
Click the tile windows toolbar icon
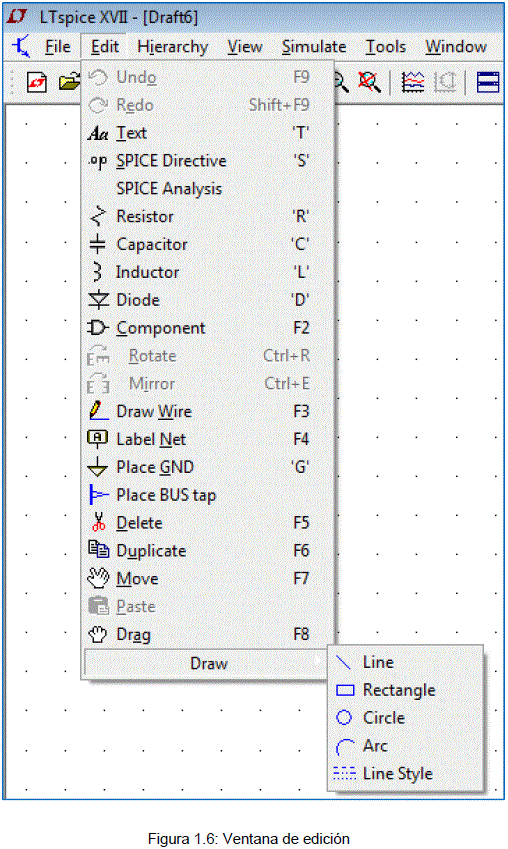coord(487,82)
